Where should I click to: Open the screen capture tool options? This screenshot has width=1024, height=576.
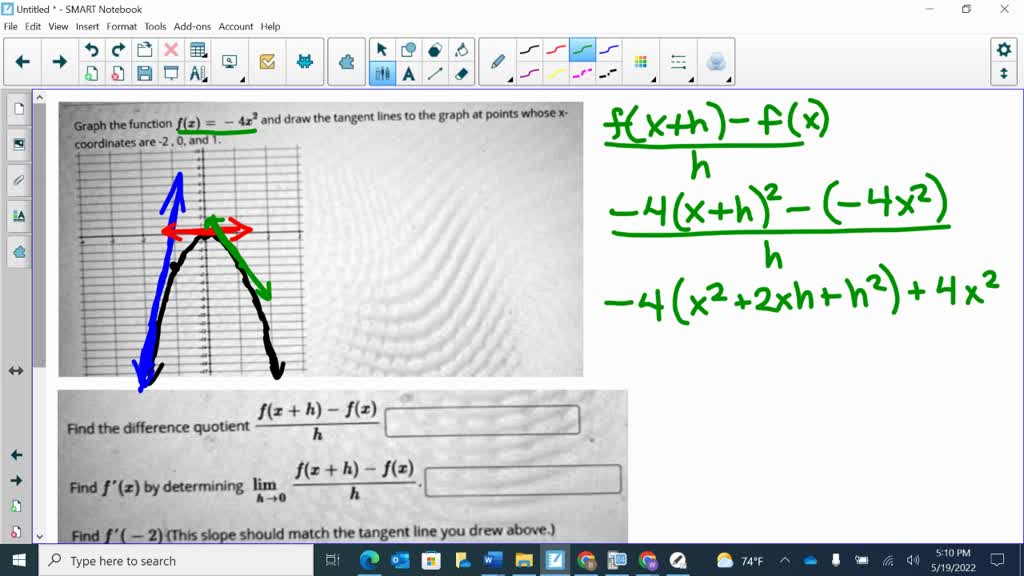pos(243,79)
